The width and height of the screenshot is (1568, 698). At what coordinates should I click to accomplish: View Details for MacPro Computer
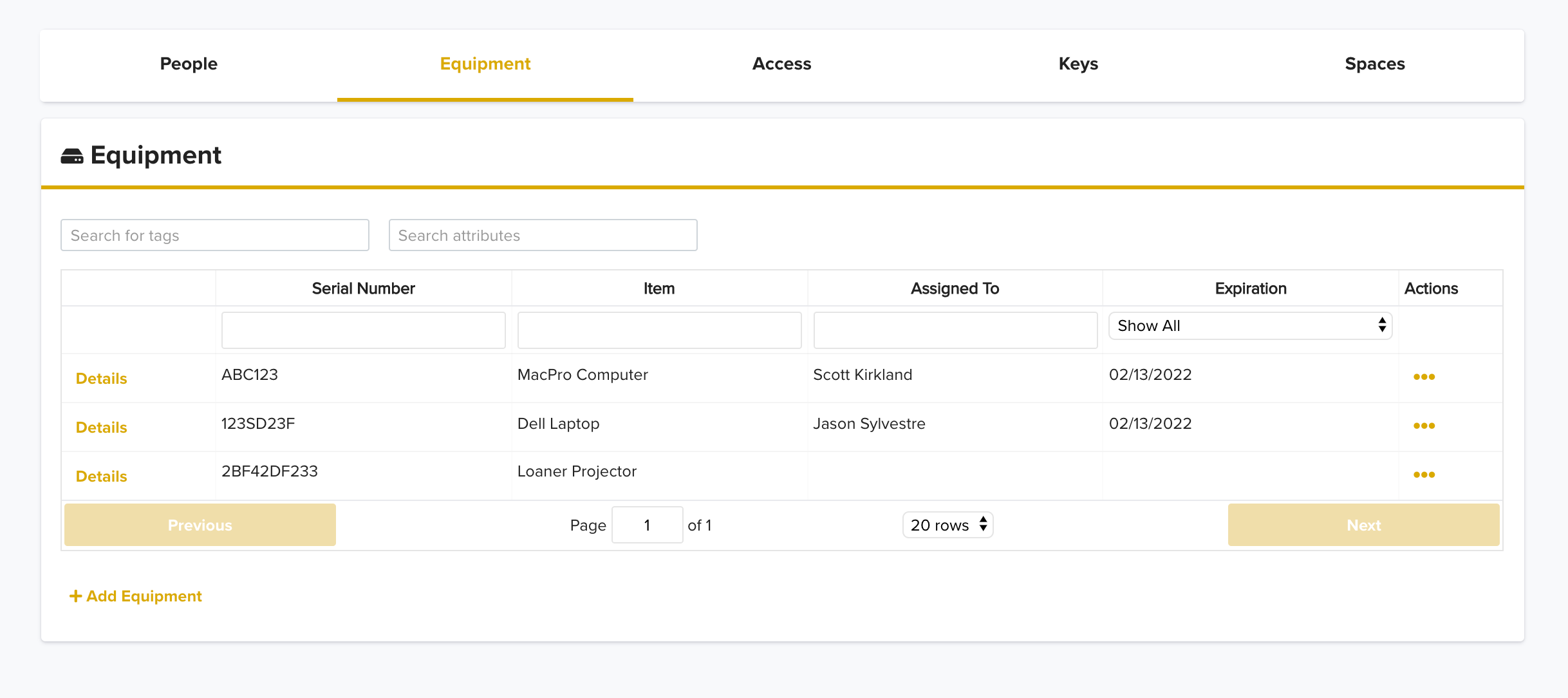point(102,379)
